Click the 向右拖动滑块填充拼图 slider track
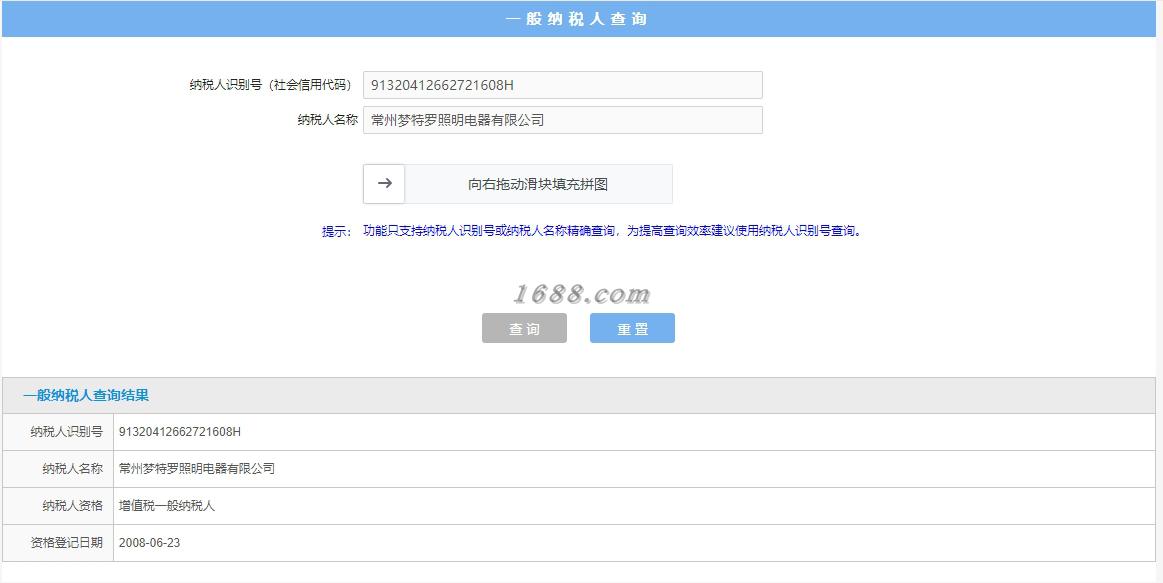The image size is (1163, 583). (x=518, y=184)
